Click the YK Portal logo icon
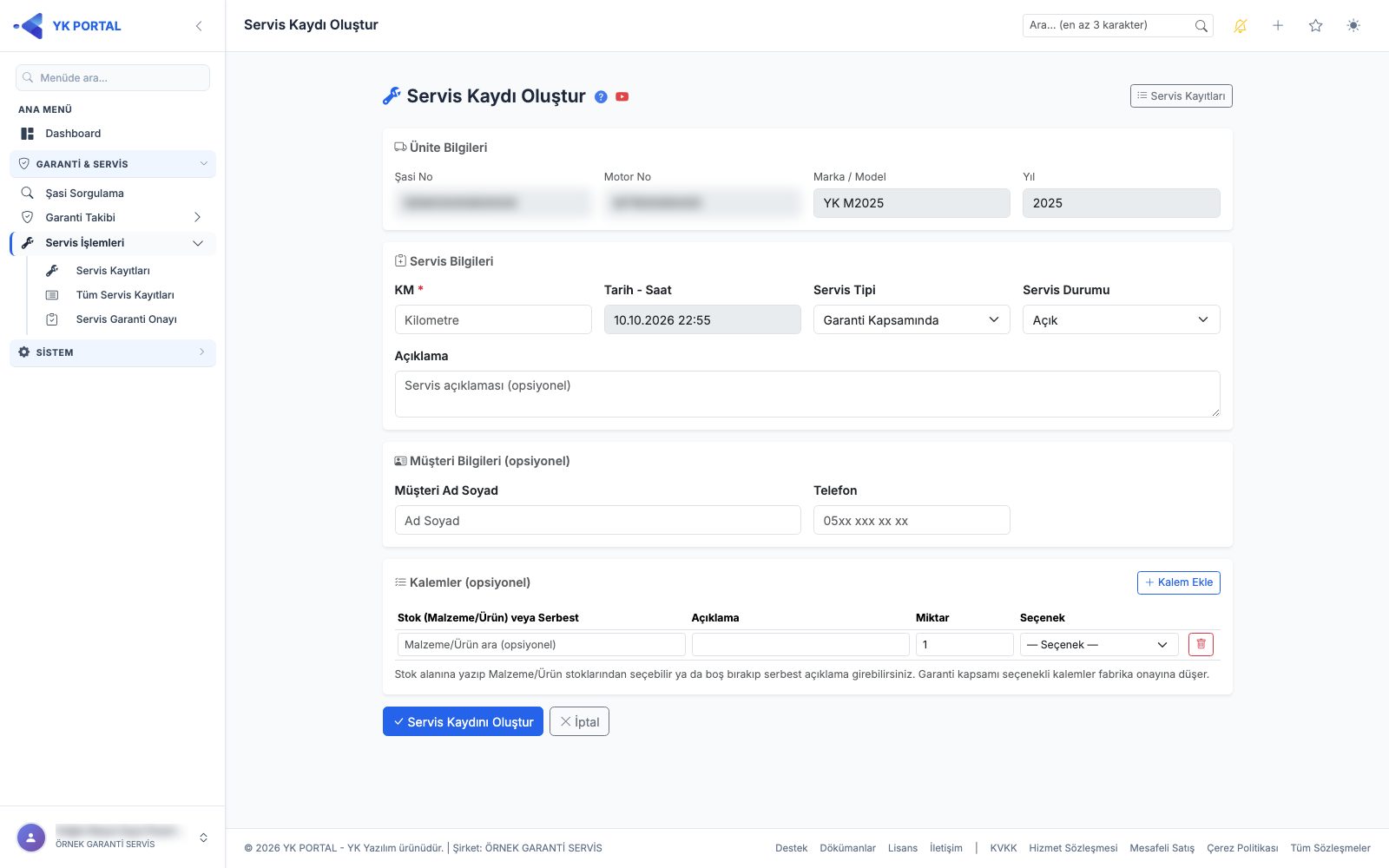The image size is (1389, 868). (x=29, y=26)
